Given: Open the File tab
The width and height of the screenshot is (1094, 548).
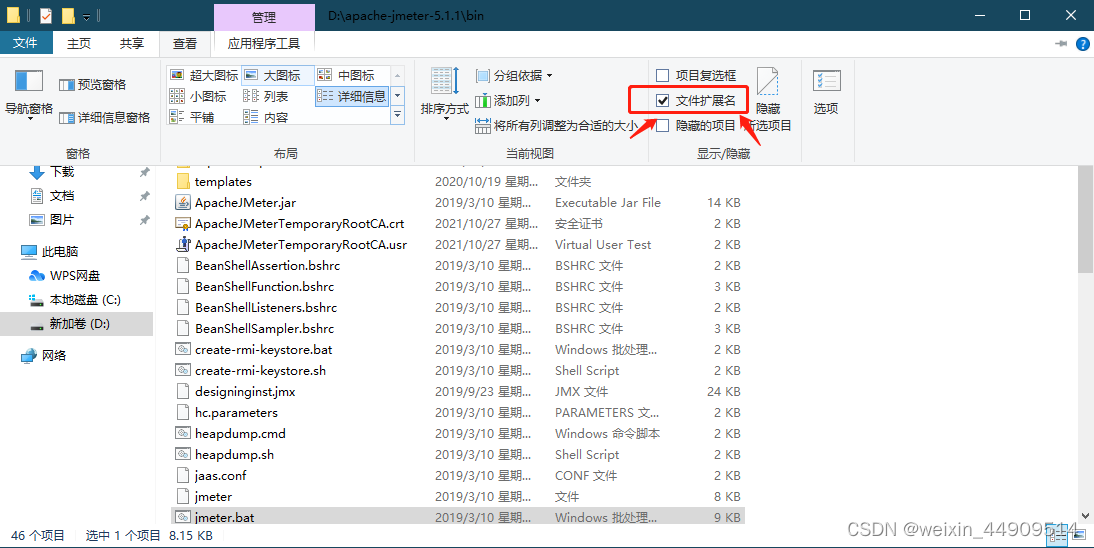Looking at the screenshot, I should (26, 43).
